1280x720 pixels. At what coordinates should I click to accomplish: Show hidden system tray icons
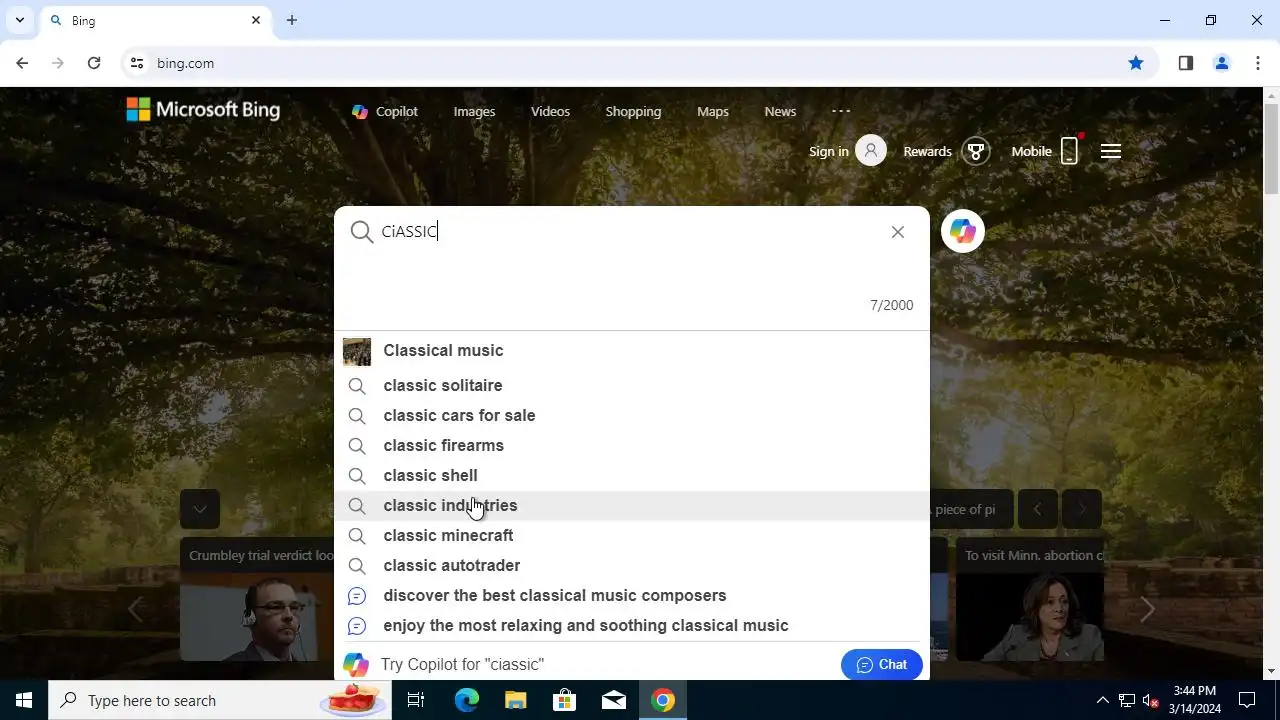pyautogui.click(x=1102, y=700)
